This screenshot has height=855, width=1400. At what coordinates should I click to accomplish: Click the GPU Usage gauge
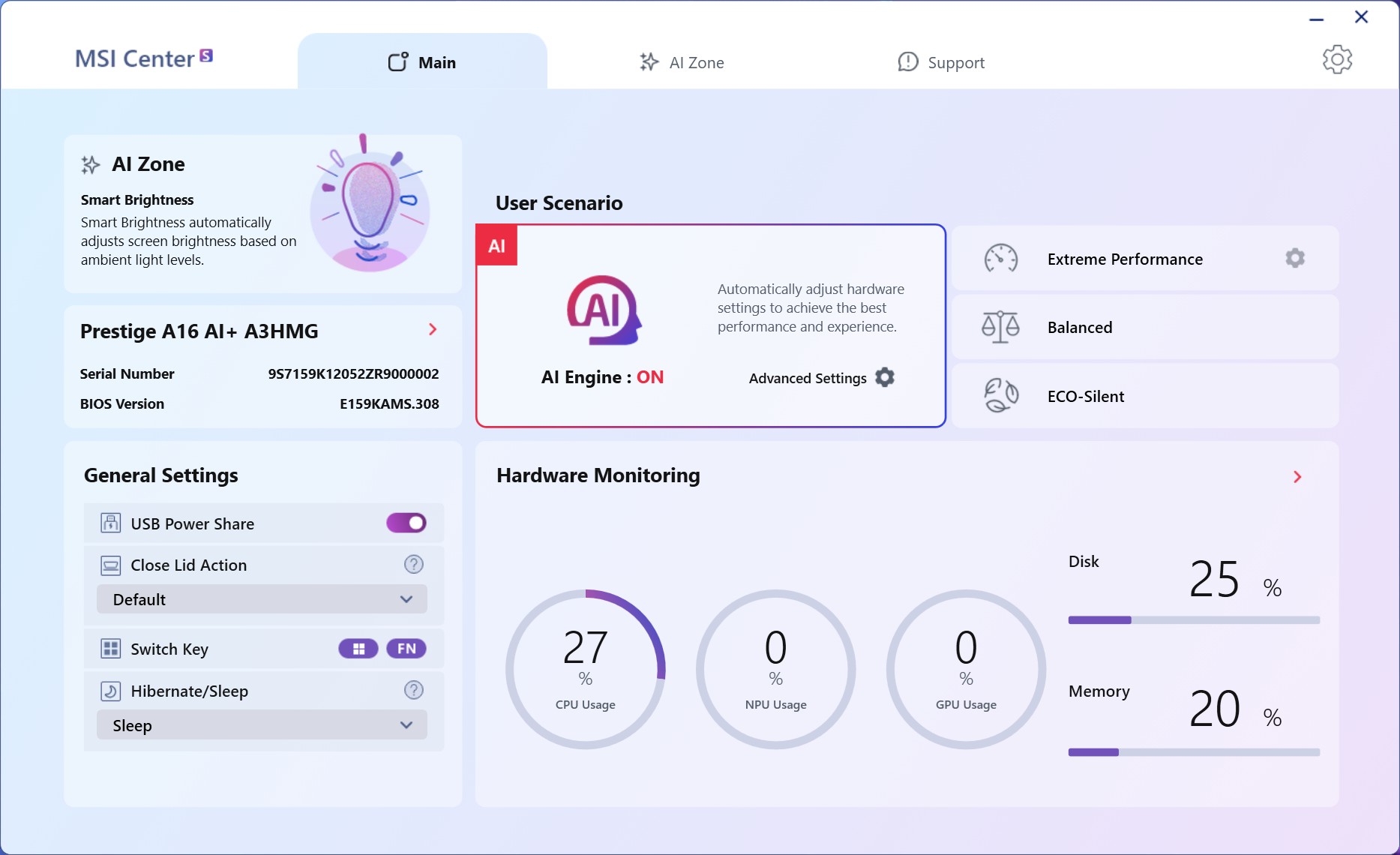(967, 669)
